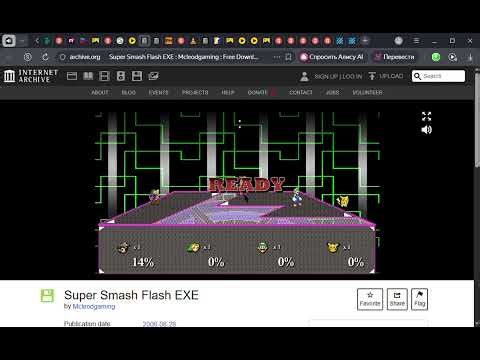Viewport: 480px width, 360px height.
Task: Focus the Internet Archive Search field
Action: 438,76
